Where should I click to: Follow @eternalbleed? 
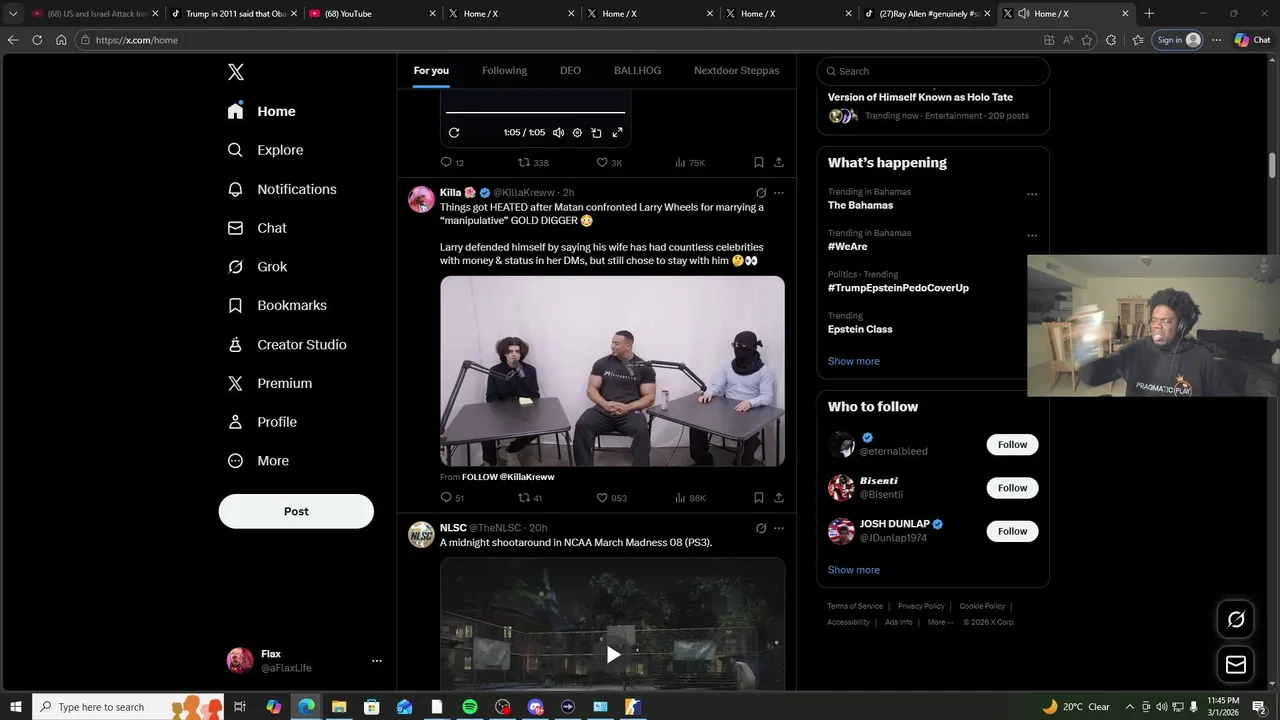click(x=1012, y=445)
